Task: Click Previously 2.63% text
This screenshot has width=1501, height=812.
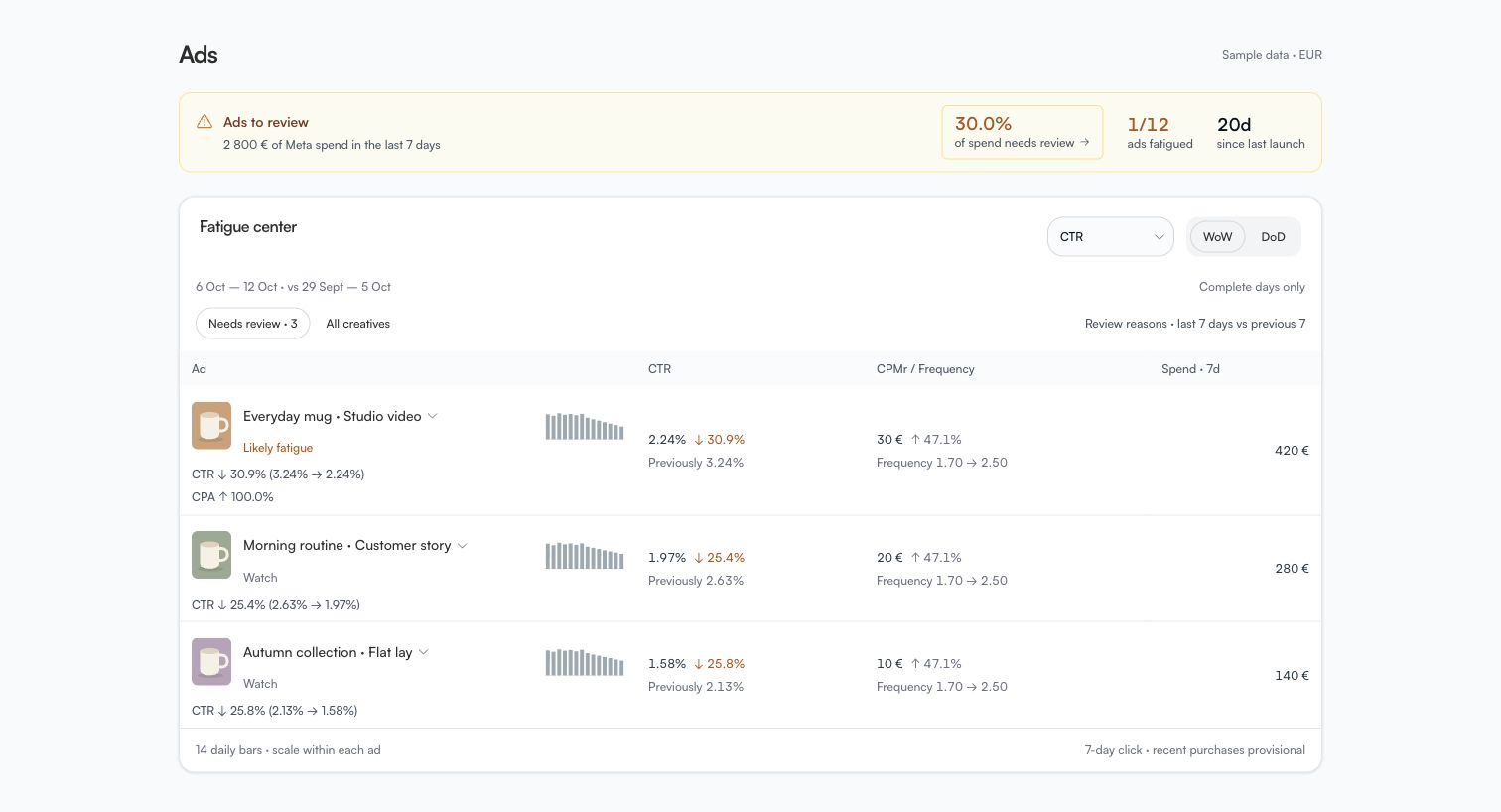Action: [x=696, y=580]
